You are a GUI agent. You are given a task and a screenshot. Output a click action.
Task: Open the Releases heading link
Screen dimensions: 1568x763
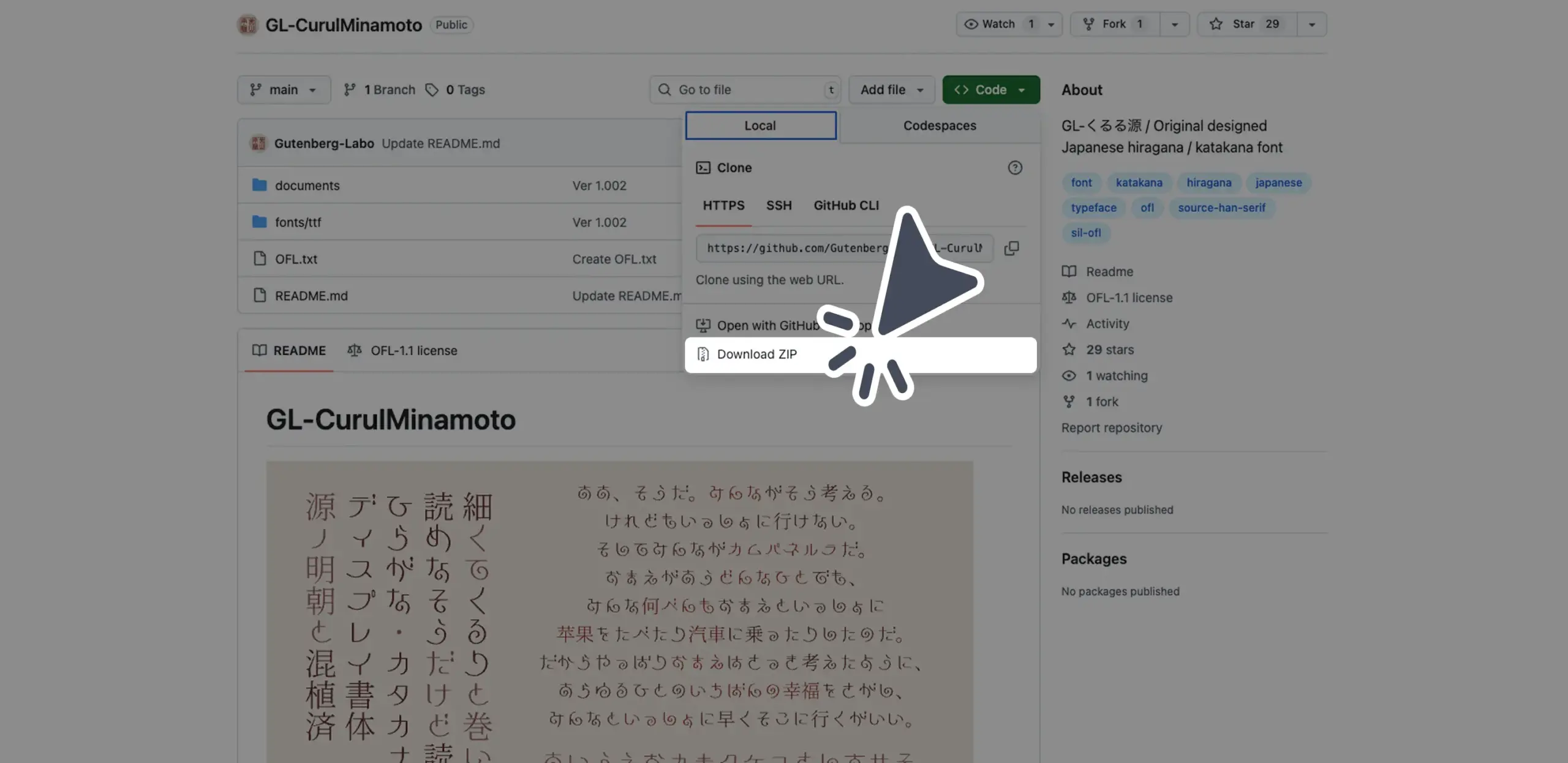1091,477
